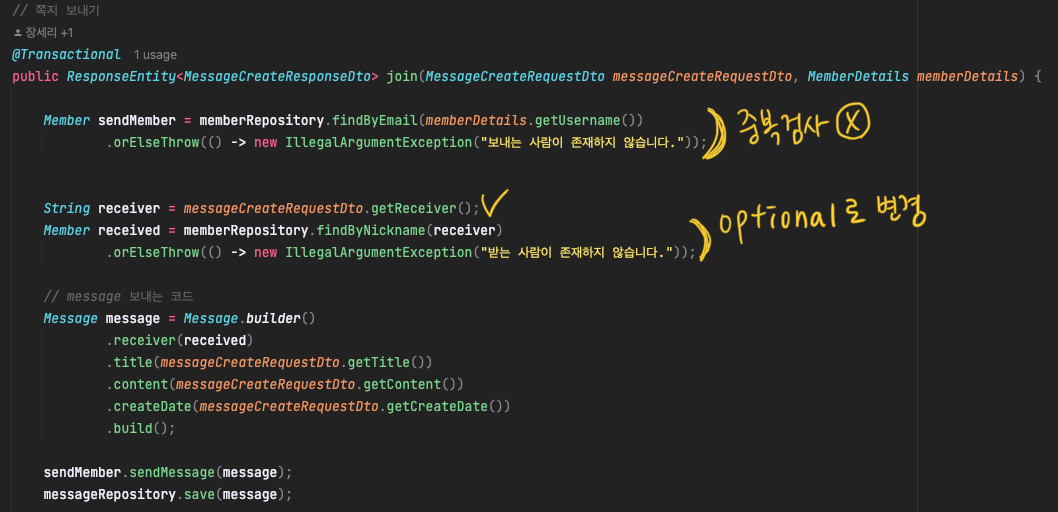Click the MemberDetails parameter type
Image resolution: width=1058 pixels, height=512 pixels.
[x=858, y=76]
